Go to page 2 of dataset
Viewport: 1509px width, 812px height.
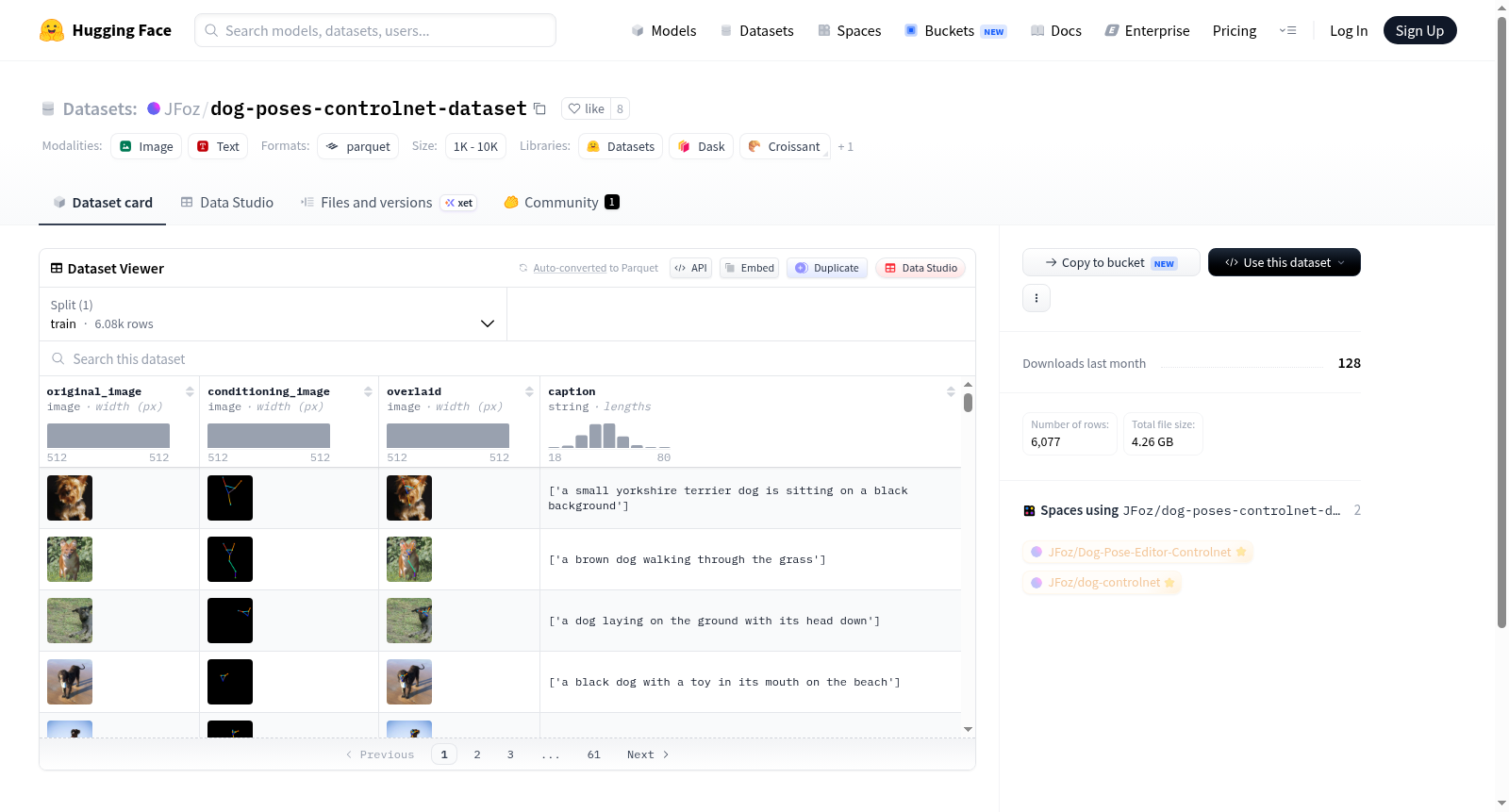pos(477,754)
